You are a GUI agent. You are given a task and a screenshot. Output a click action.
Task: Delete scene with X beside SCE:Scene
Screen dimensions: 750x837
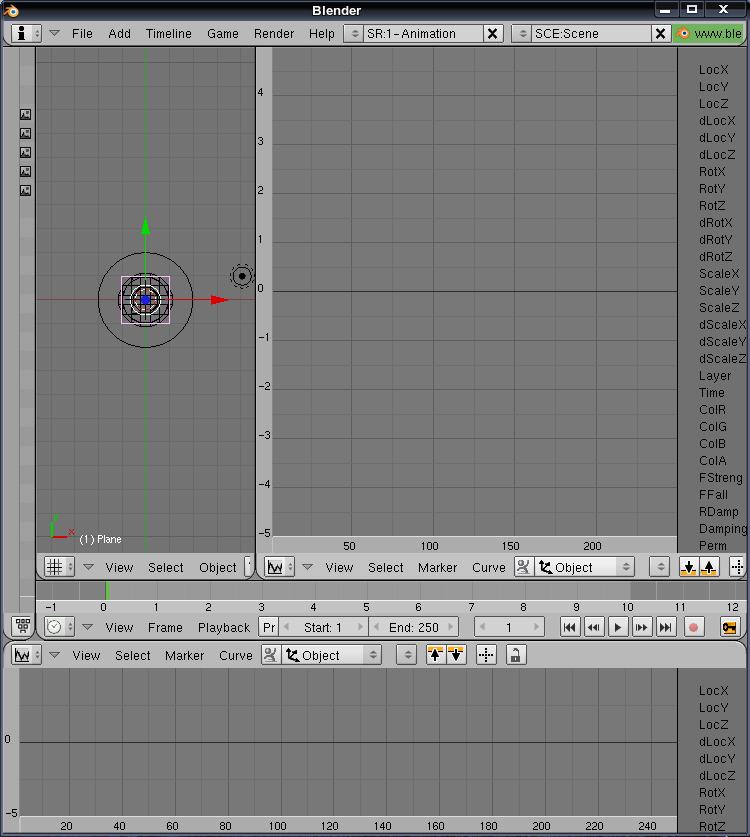pyautogui.click(x=660, y=34)
